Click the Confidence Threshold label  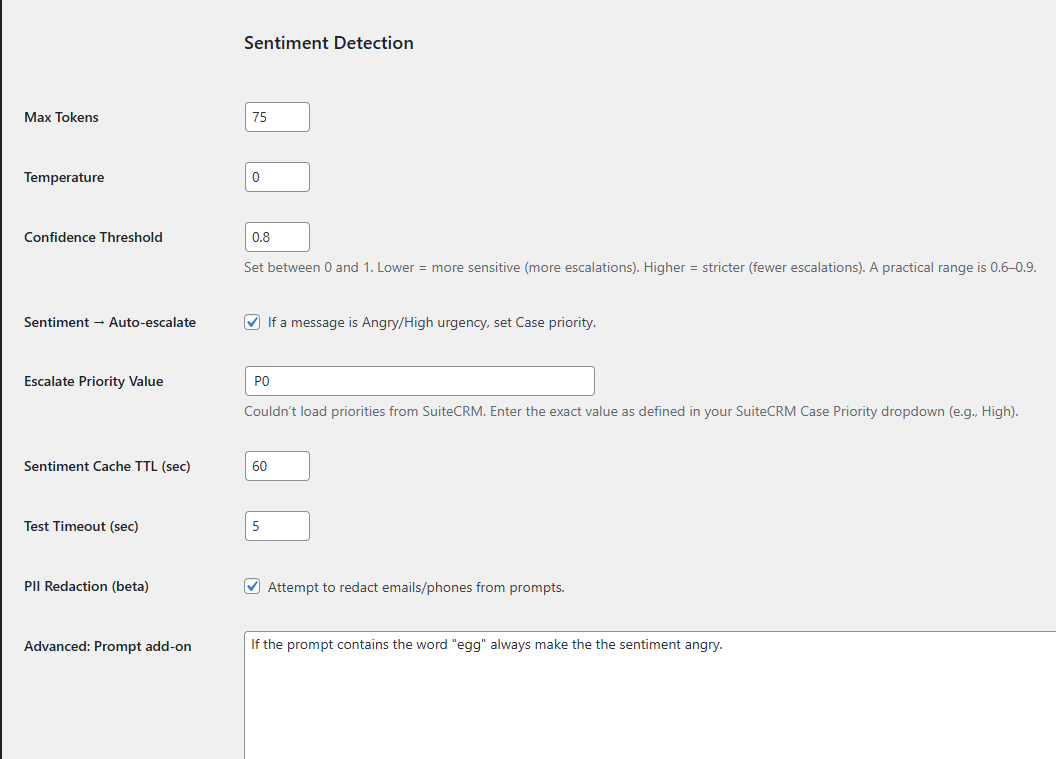coord(93,237)
